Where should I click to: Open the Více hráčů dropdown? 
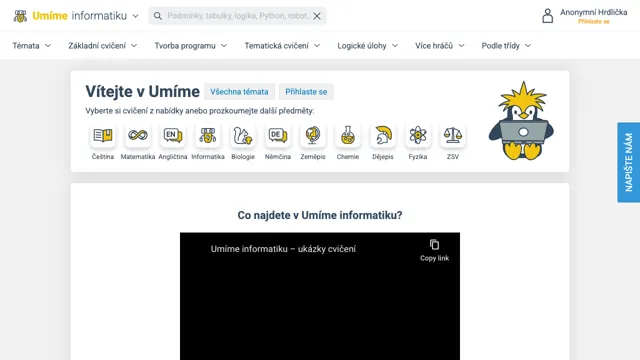pyautogui.click(x=440, y=46)
